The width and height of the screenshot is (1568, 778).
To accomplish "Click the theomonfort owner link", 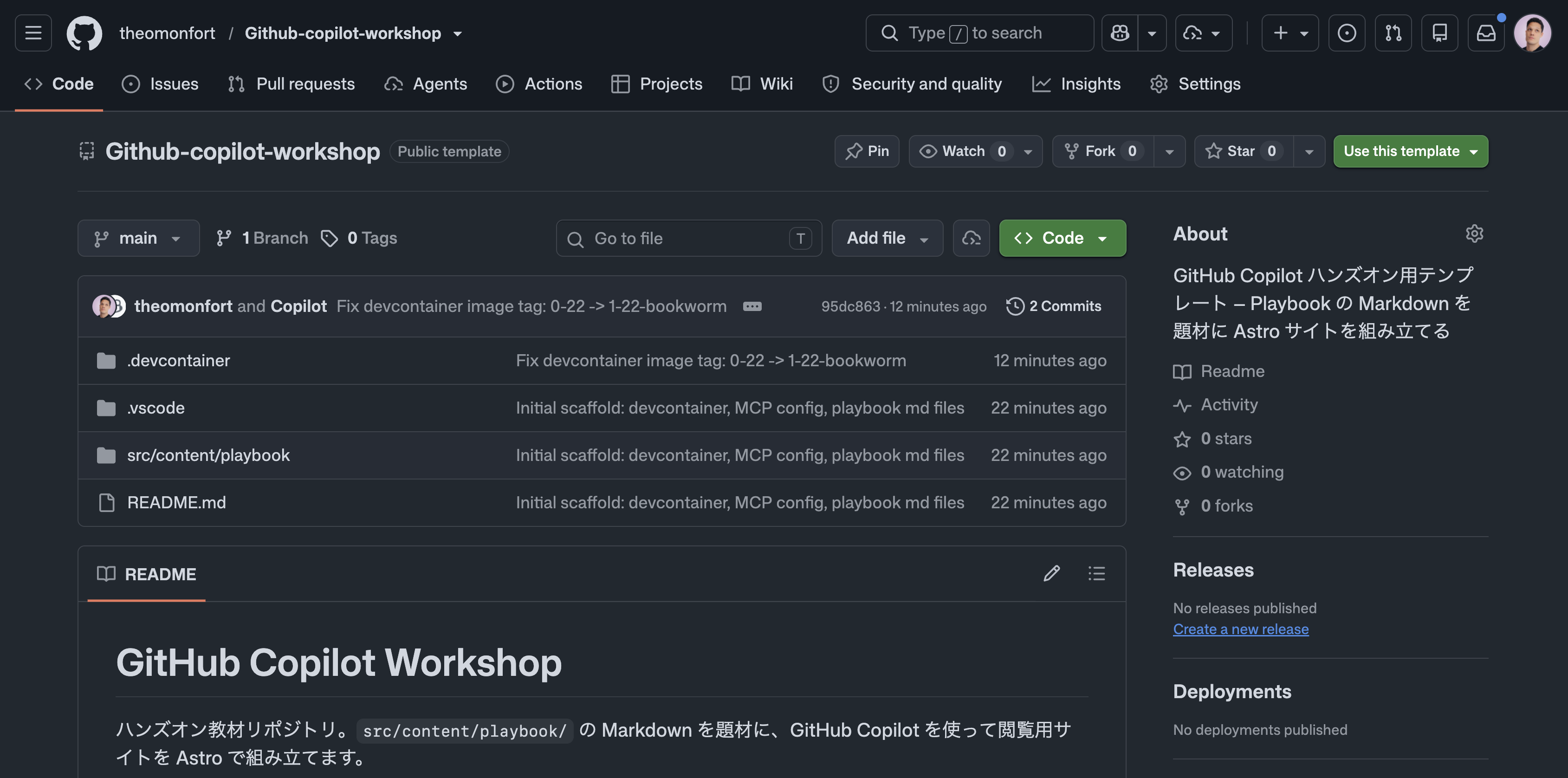I will [x=167, y=33].
